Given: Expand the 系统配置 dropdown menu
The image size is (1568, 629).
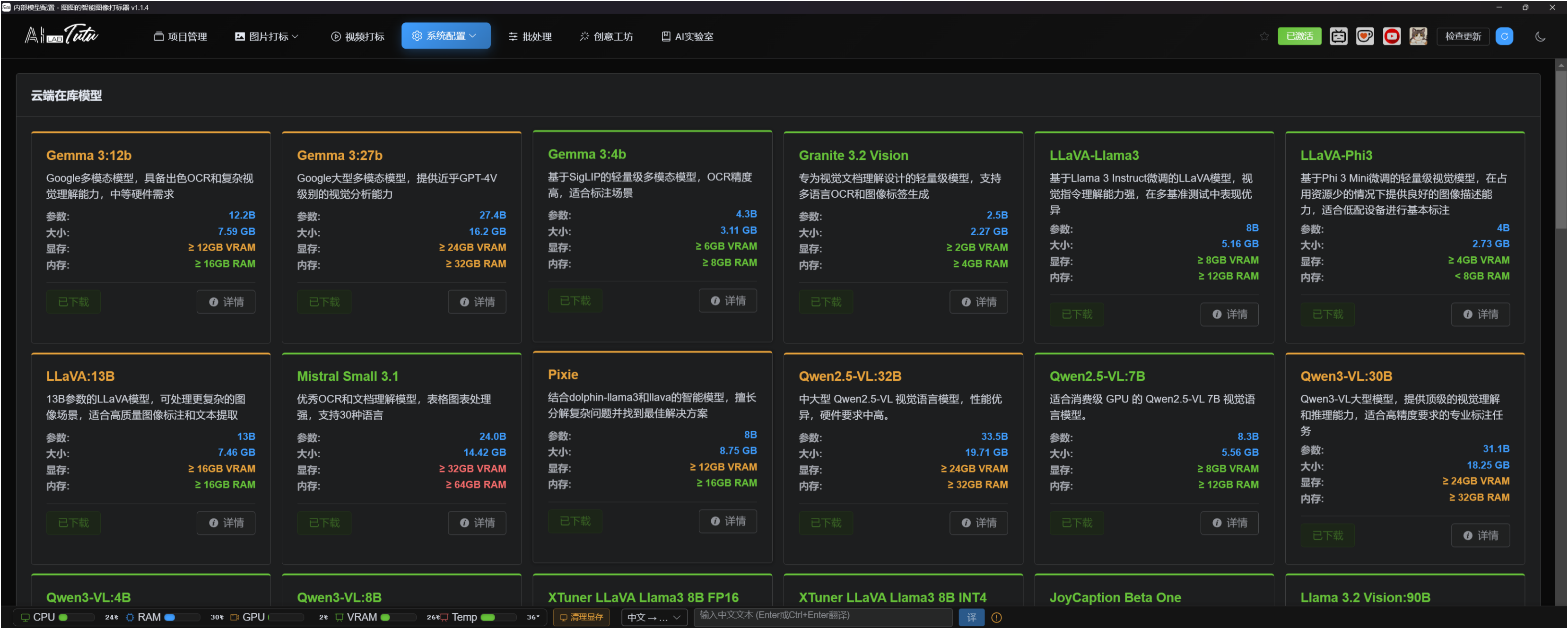Looking at the screenshot, I should tap(445, 36).
